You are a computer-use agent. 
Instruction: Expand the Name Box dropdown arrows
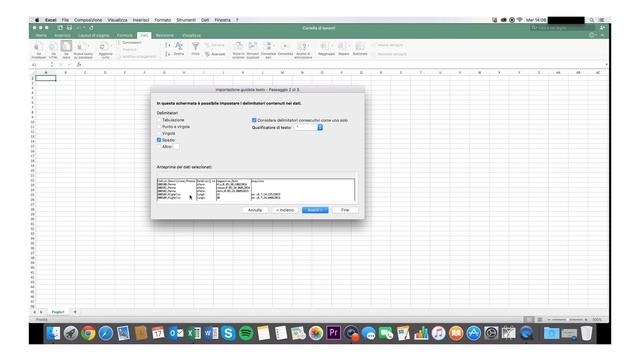point(52,64)
